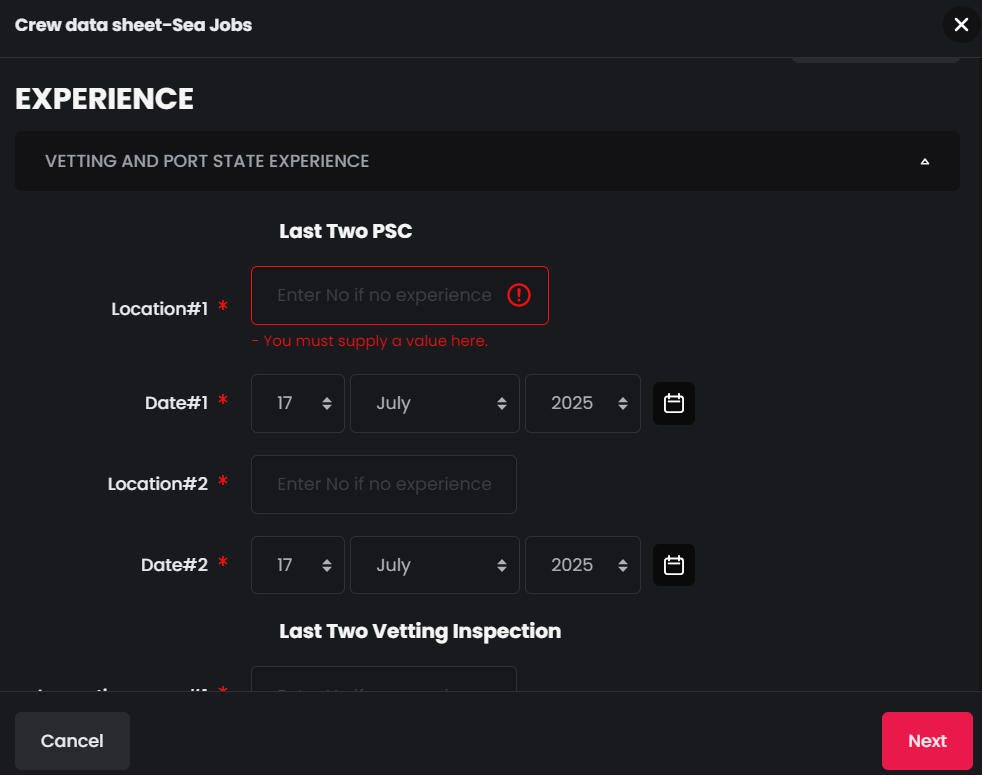Screen dimensions: 982x775
Task: Click the Last Two Vetting Inspection heading
Action: pyautogui.click(x=420, y=631)
